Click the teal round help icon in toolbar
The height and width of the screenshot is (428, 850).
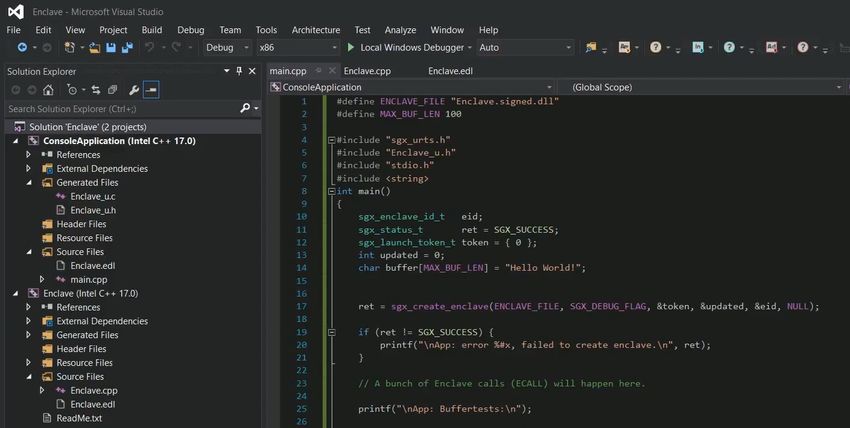729,48
